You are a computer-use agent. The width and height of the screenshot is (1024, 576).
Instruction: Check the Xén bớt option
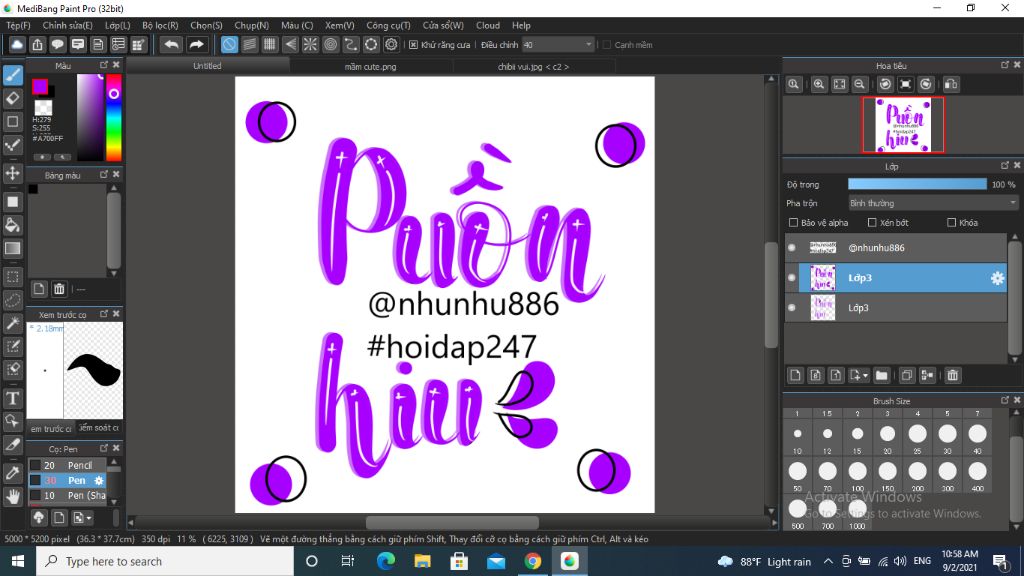click(872, 223)
